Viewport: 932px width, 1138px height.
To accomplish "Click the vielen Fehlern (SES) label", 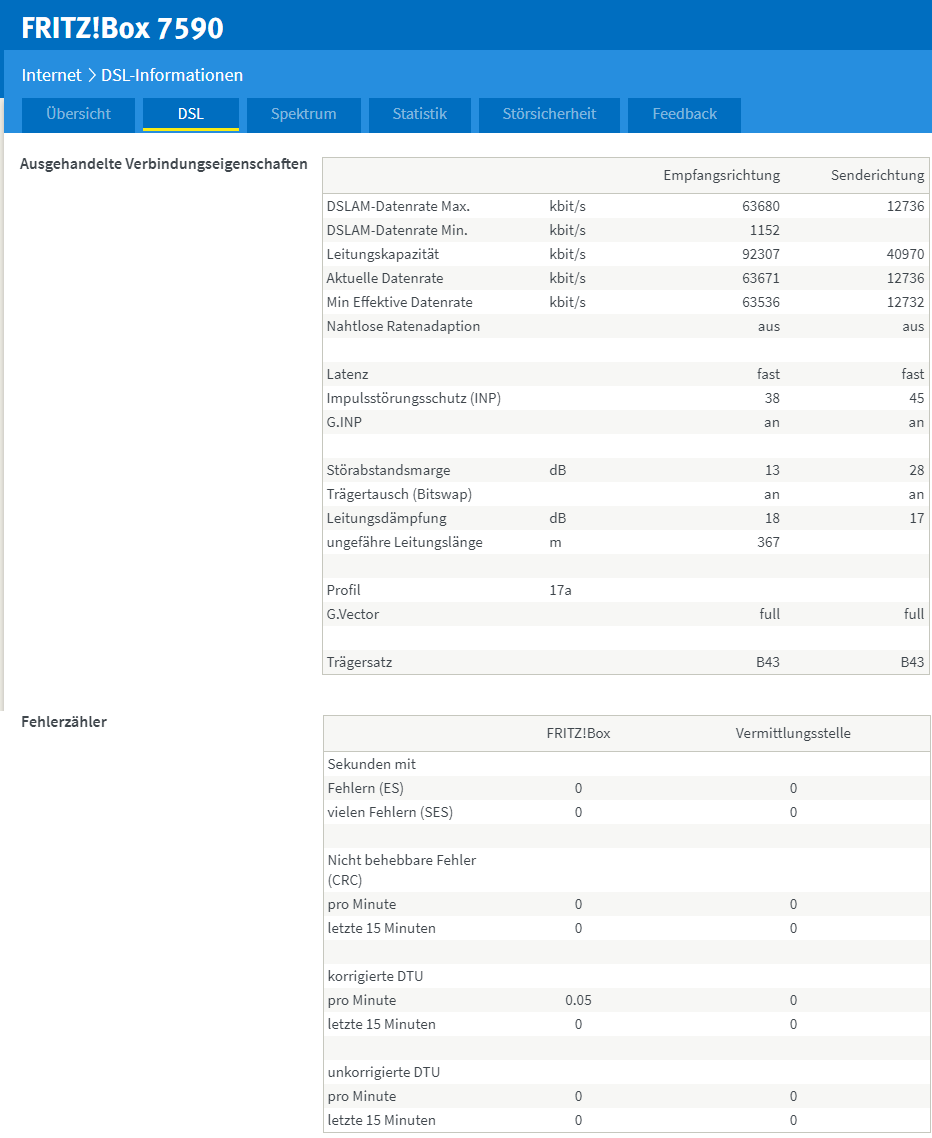I will coord(390,812).
